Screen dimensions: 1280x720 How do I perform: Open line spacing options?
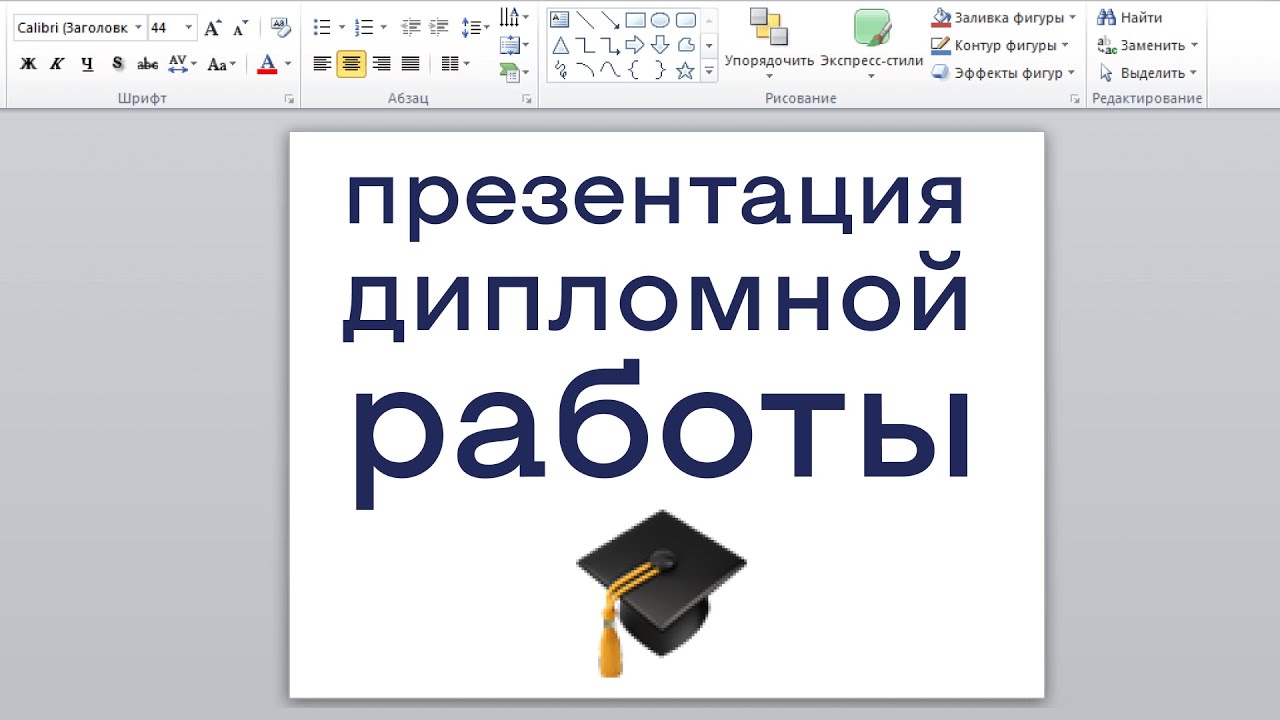tap(474, 27)
